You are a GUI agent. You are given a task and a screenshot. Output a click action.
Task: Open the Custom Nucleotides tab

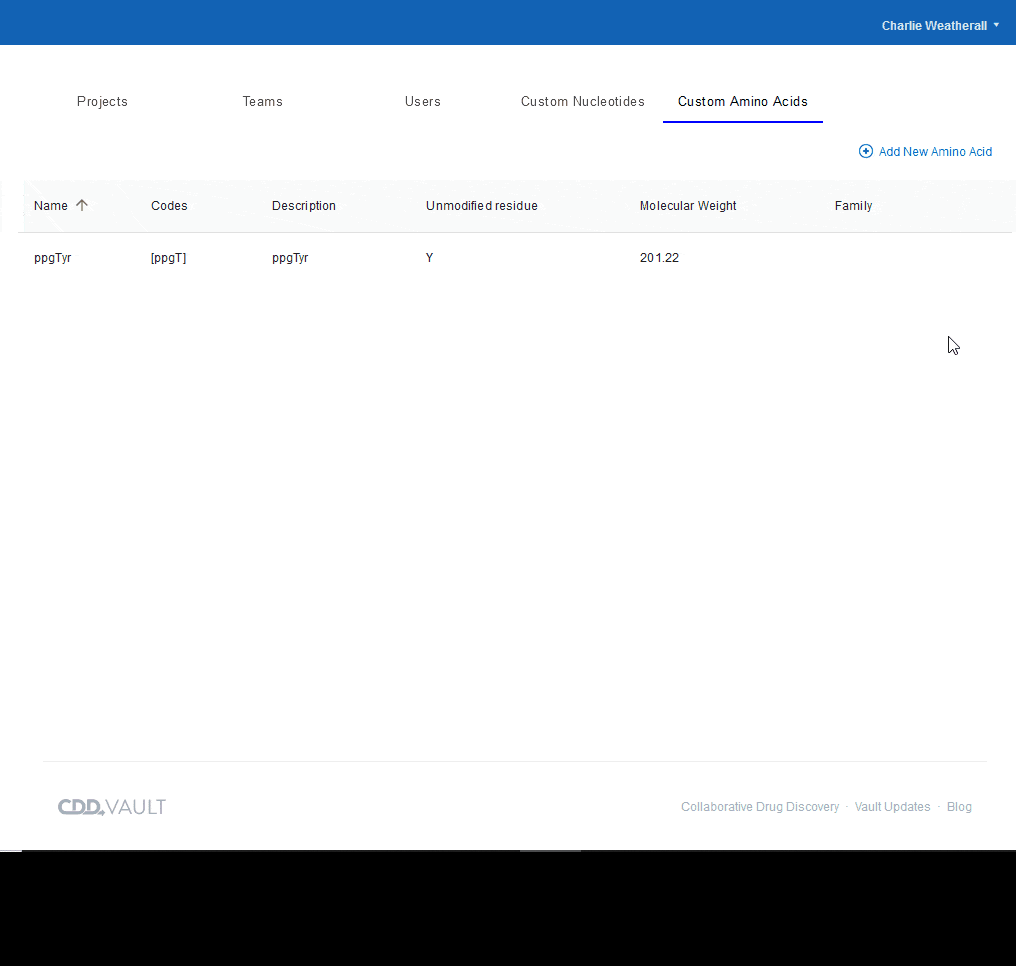coord(583,102)
